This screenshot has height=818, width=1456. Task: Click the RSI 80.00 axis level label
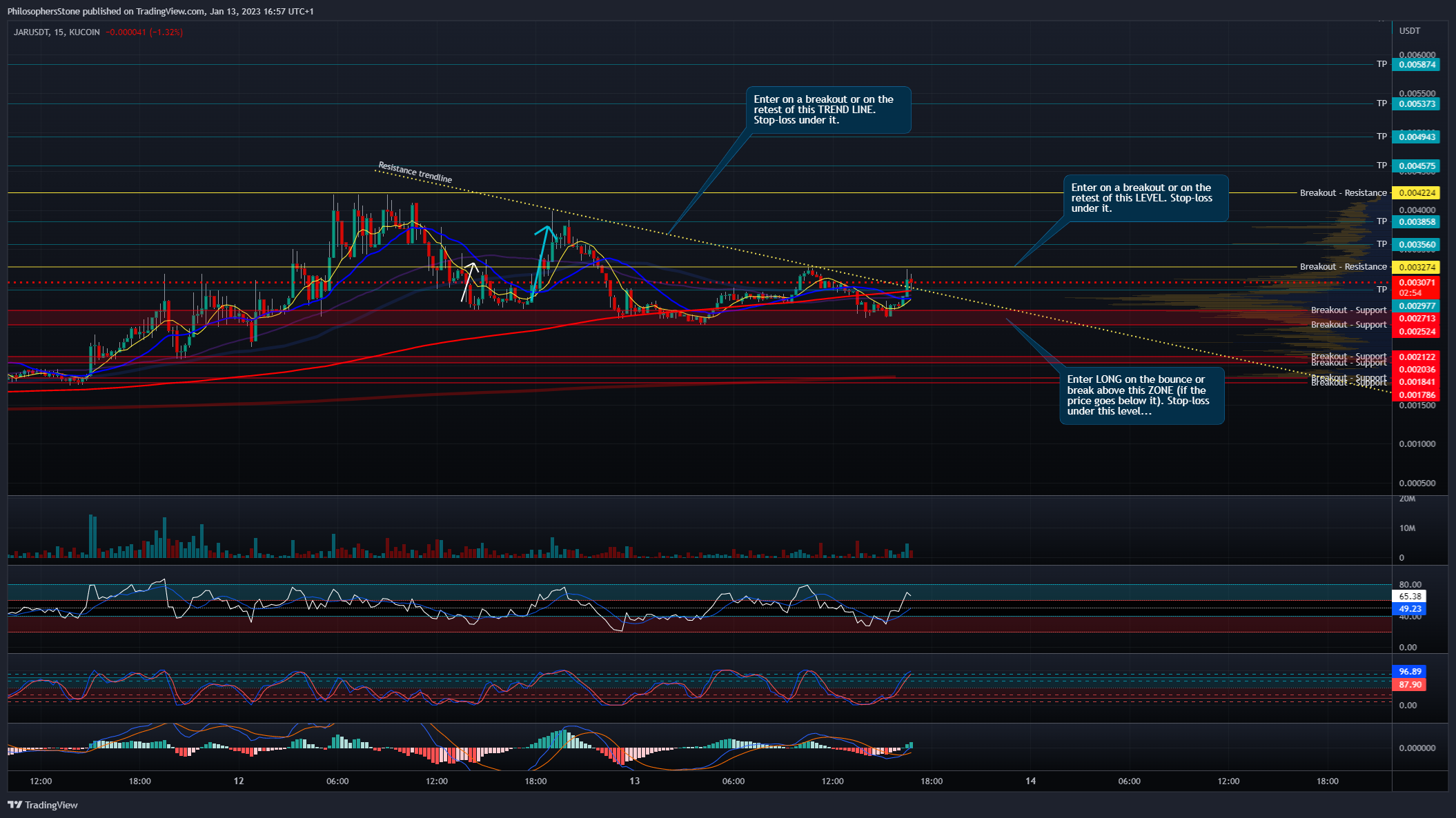[x=1410, y=585]
